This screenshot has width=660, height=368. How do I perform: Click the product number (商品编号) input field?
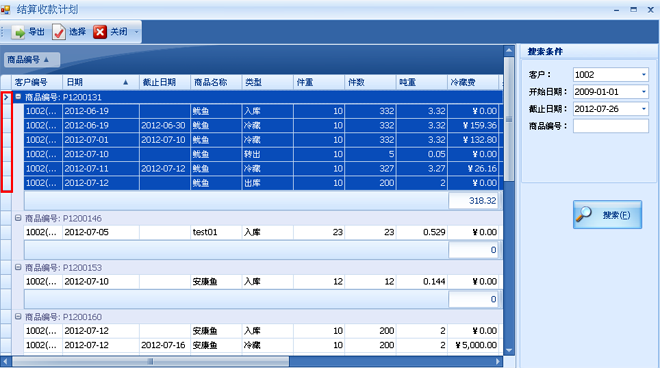(x=611, y=126)
